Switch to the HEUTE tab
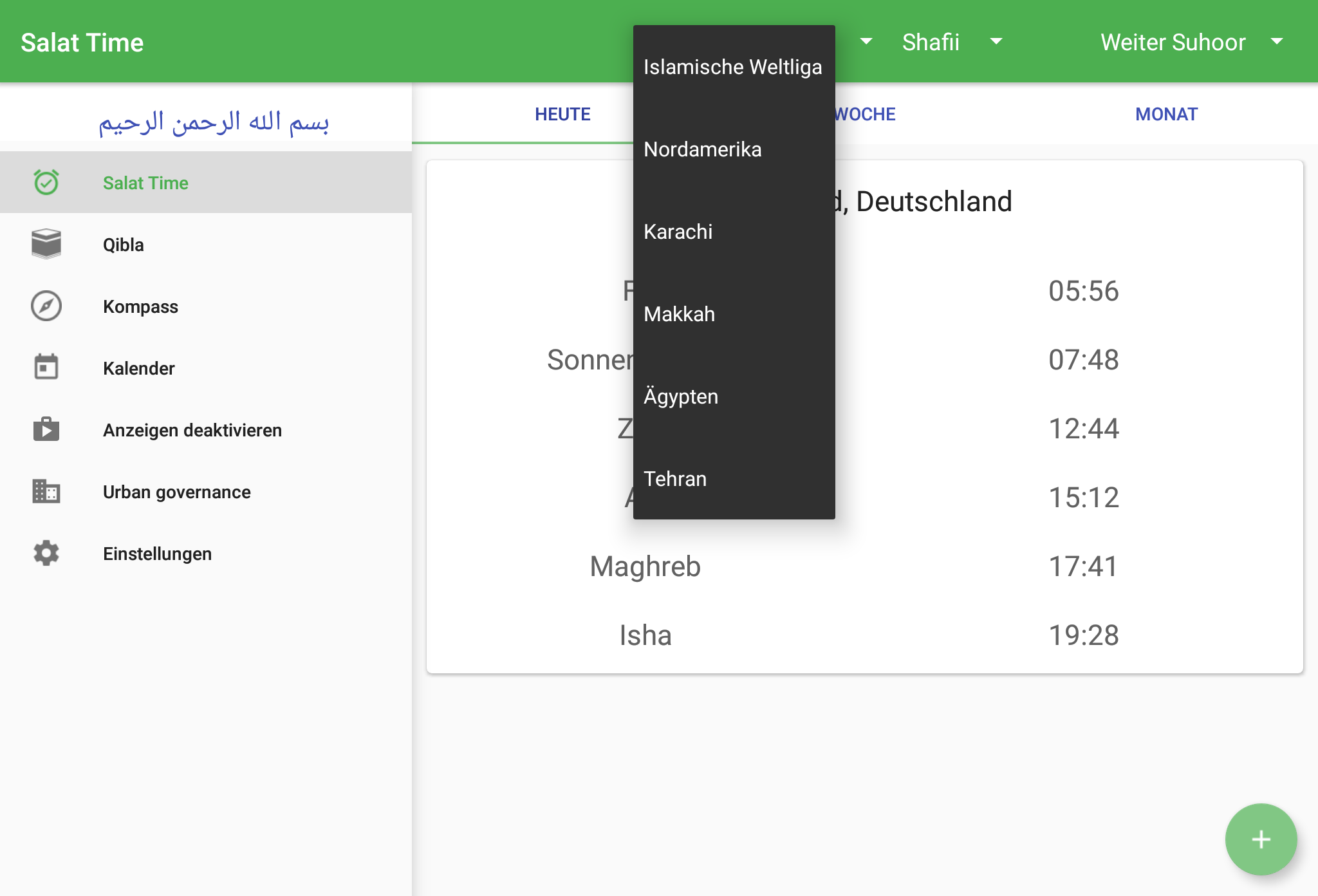The width and height of the screenshot is (1318, 896). click(562, 115)
